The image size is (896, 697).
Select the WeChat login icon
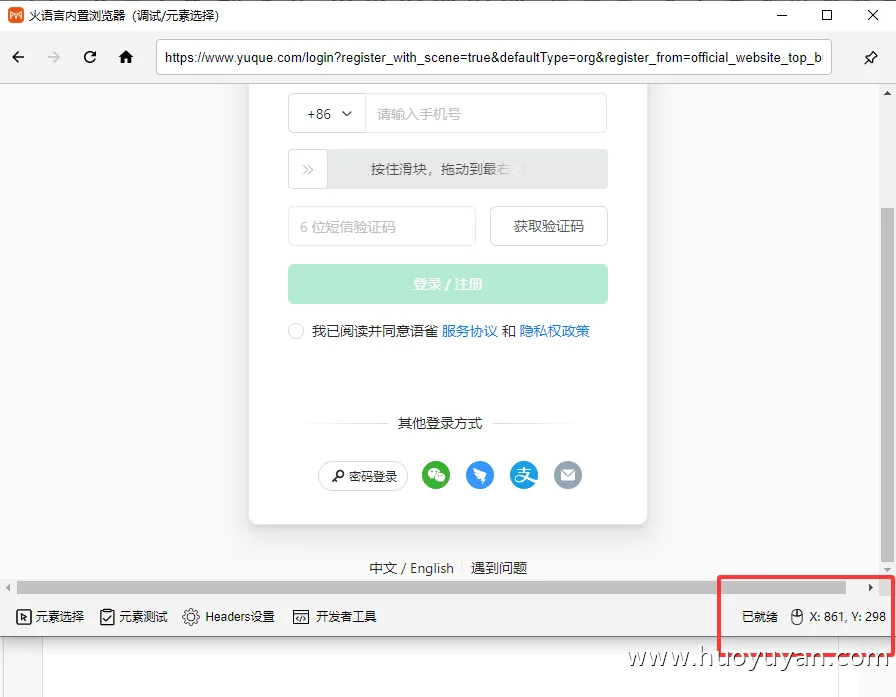(436, 475)
